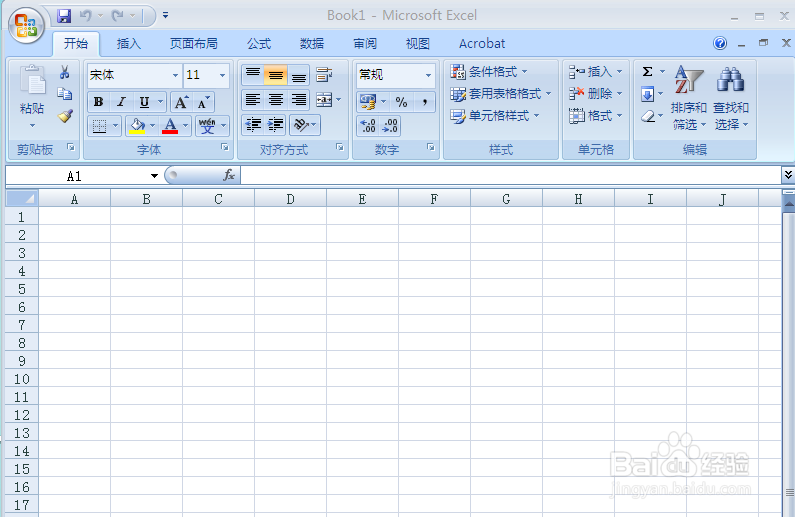Increase decimal places
The image size is (795, 517).
[x=368, y=126]
